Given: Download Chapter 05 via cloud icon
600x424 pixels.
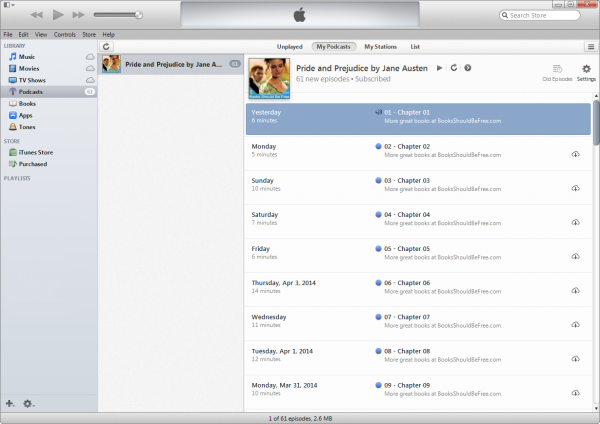Looking at the screenshot, I should point(576,256).
